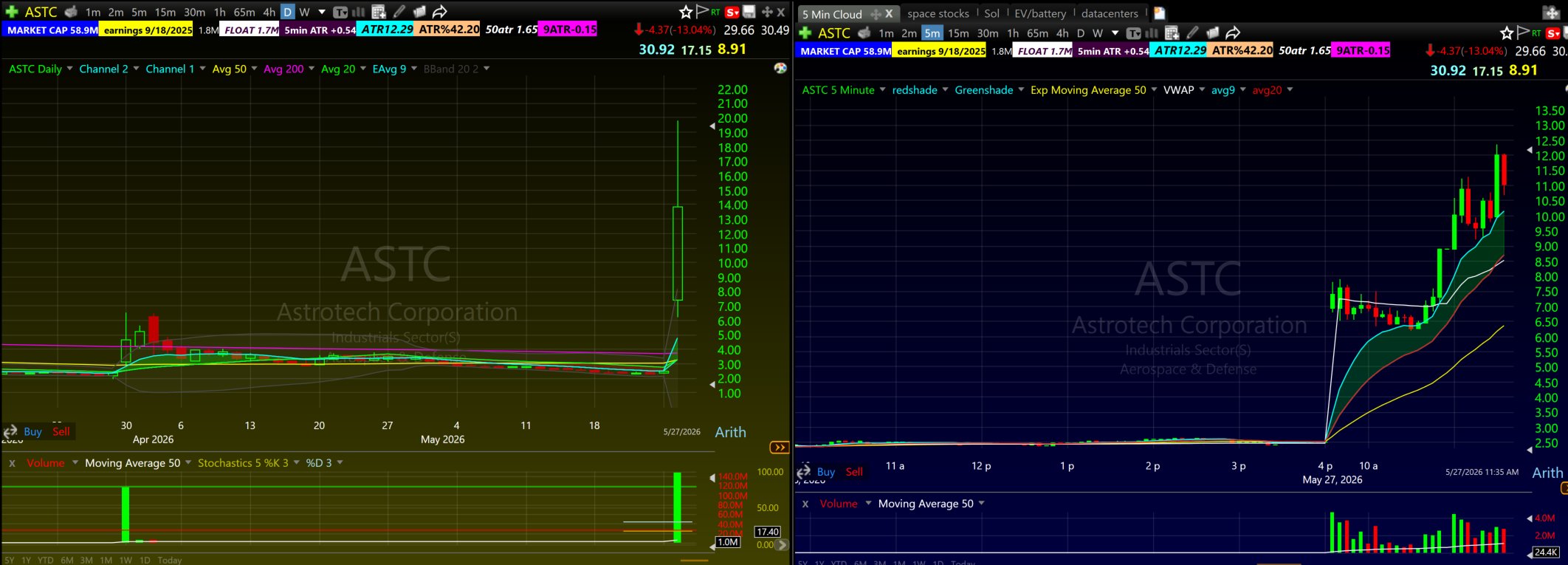1568x565 pixels.
Task: Click the upper price scale triangle handle on the daily chart
Action: point(712,126)
